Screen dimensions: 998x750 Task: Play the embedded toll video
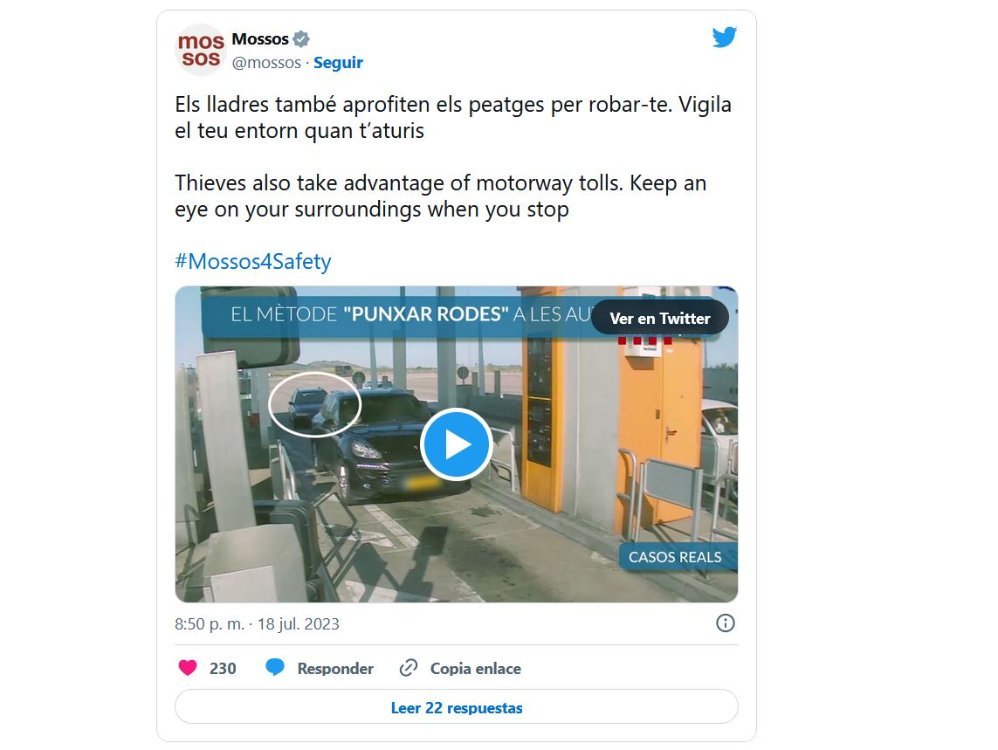(456, 444)
